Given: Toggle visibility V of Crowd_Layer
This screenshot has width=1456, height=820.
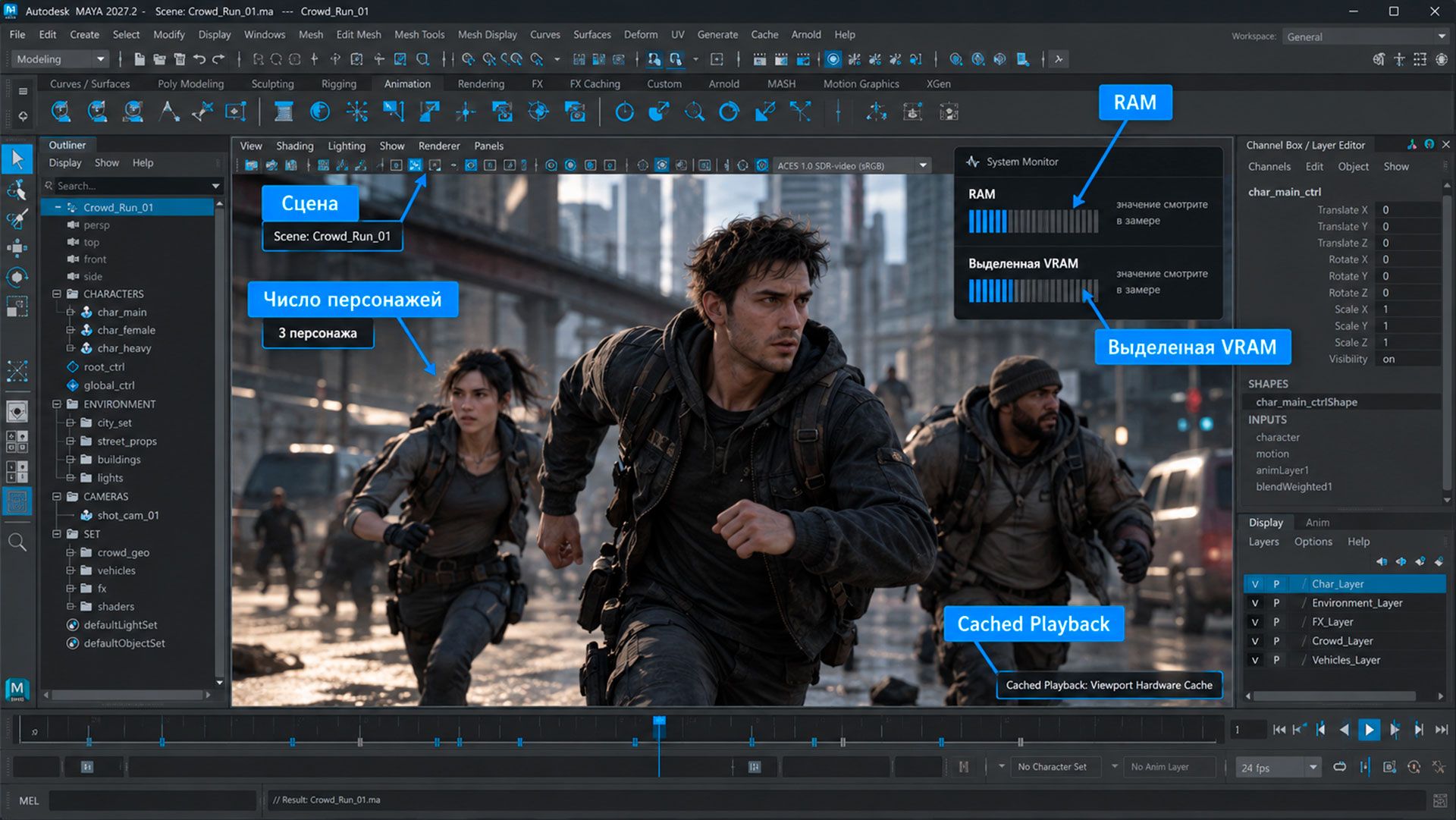Looking at the screenshot, I should pyautogui.click(x=1255, y=641).
